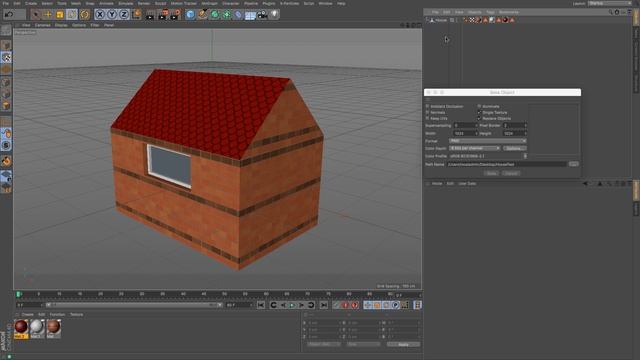Uncheck the Single Texture checkbox
640x360 pixels.
coord(479,112)
